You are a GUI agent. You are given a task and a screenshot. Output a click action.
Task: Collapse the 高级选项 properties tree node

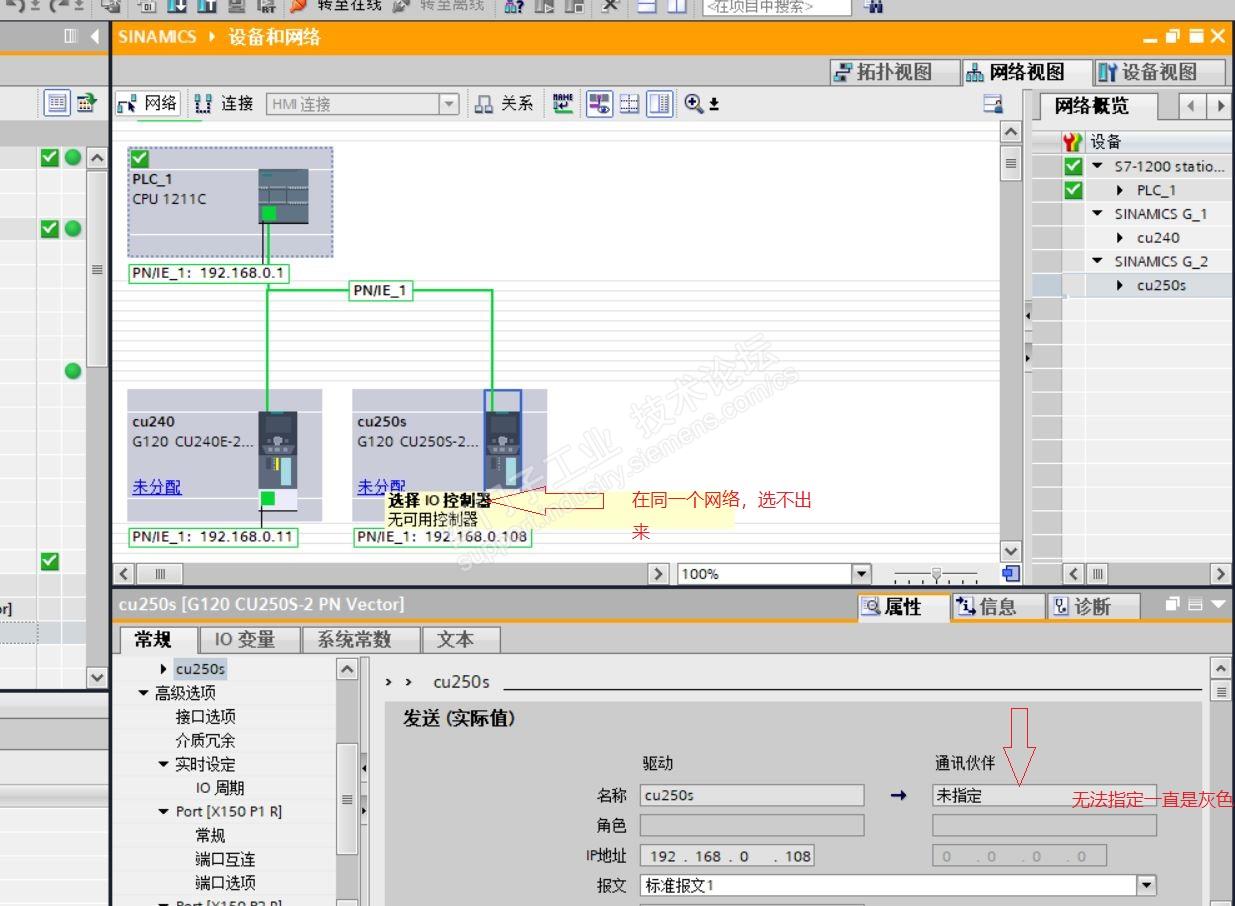click(144, 693)
